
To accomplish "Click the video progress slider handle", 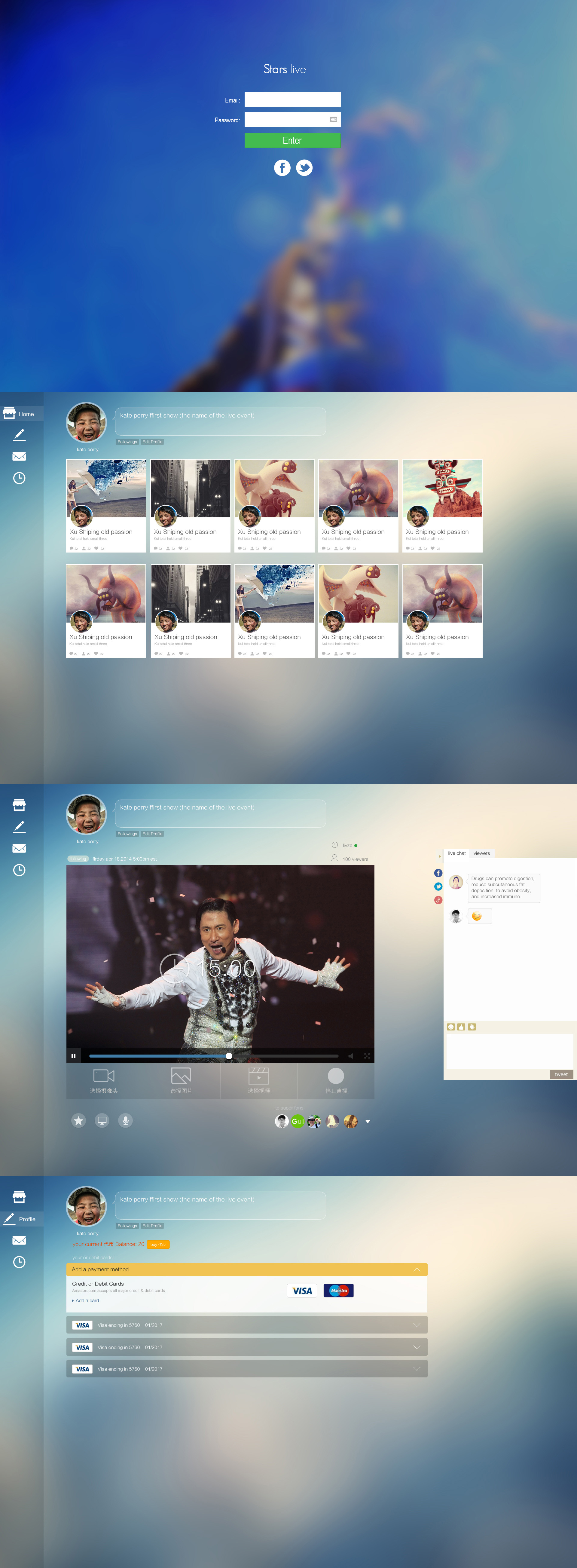I will [x=229, y=1056].
